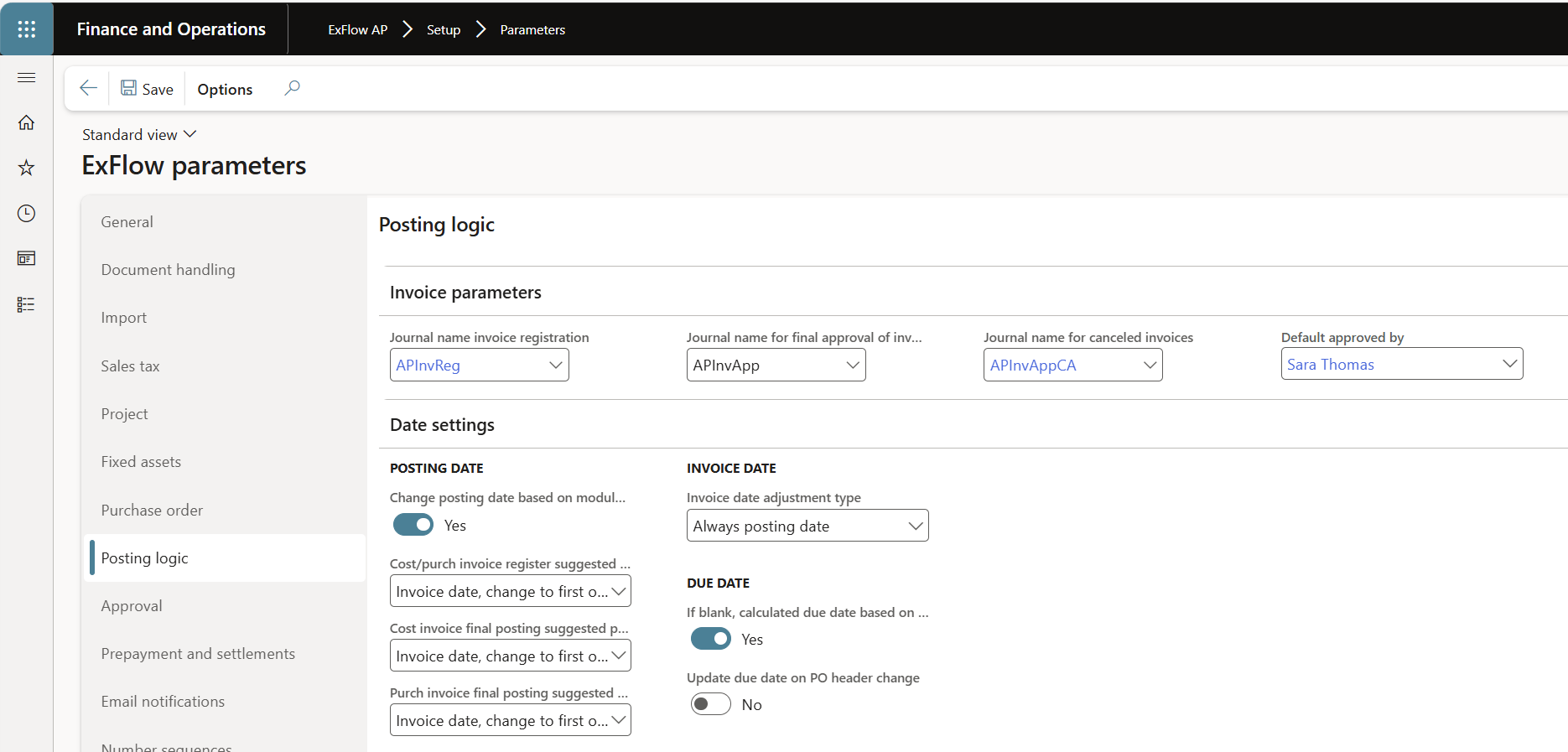
Task: Open Workspaces icon in sidebar
Action: [26, 258]
